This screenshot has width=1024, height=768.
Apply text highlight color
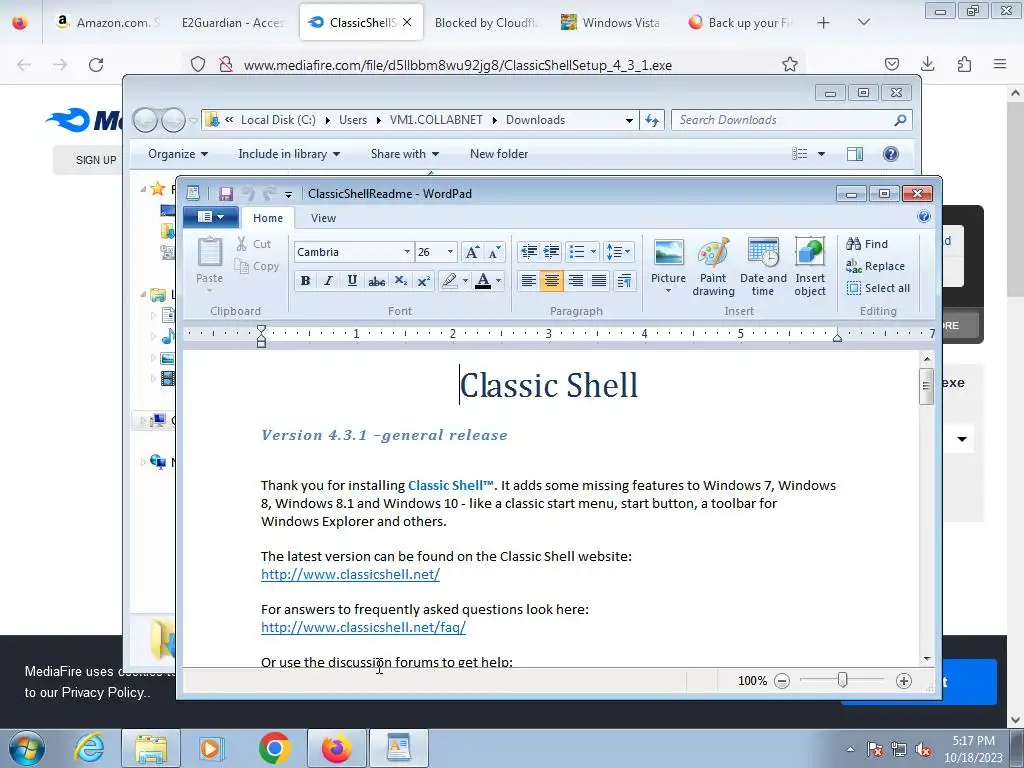tap(449, 281)
